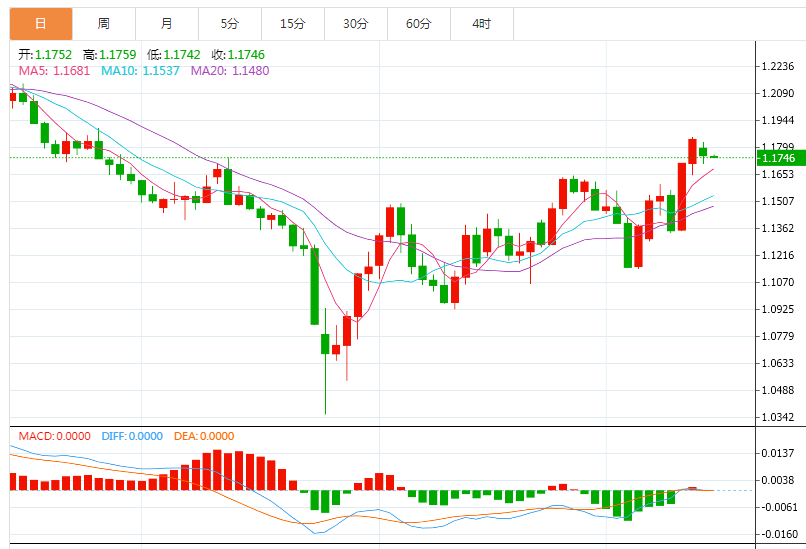Click the MACD: 0.0000 indicator label
The image size is (806, 549).
54,436
